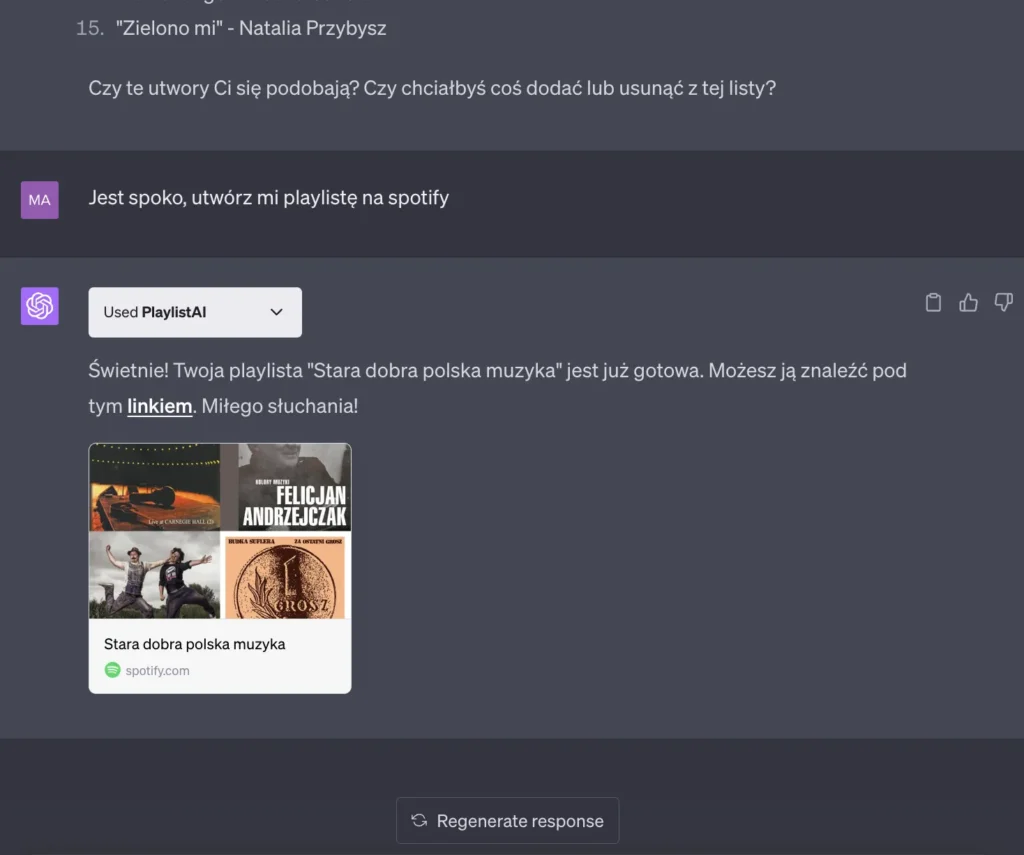The height and width of the screenshot is (855, 1024).
Task: Click the 'Zielono mi' track entry
Action: [x=230, y=28]
